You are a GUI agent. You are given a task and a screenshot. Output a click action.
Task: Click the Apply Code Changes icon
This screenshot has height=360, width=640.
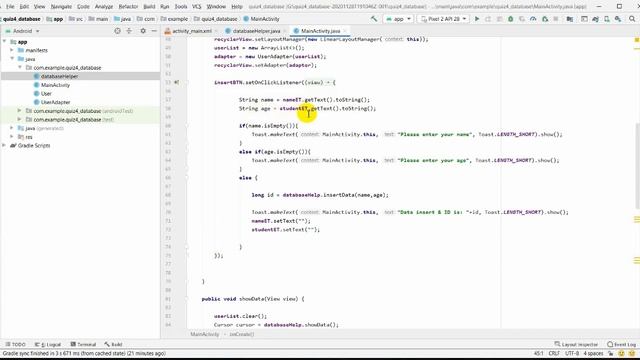(499, 19)
